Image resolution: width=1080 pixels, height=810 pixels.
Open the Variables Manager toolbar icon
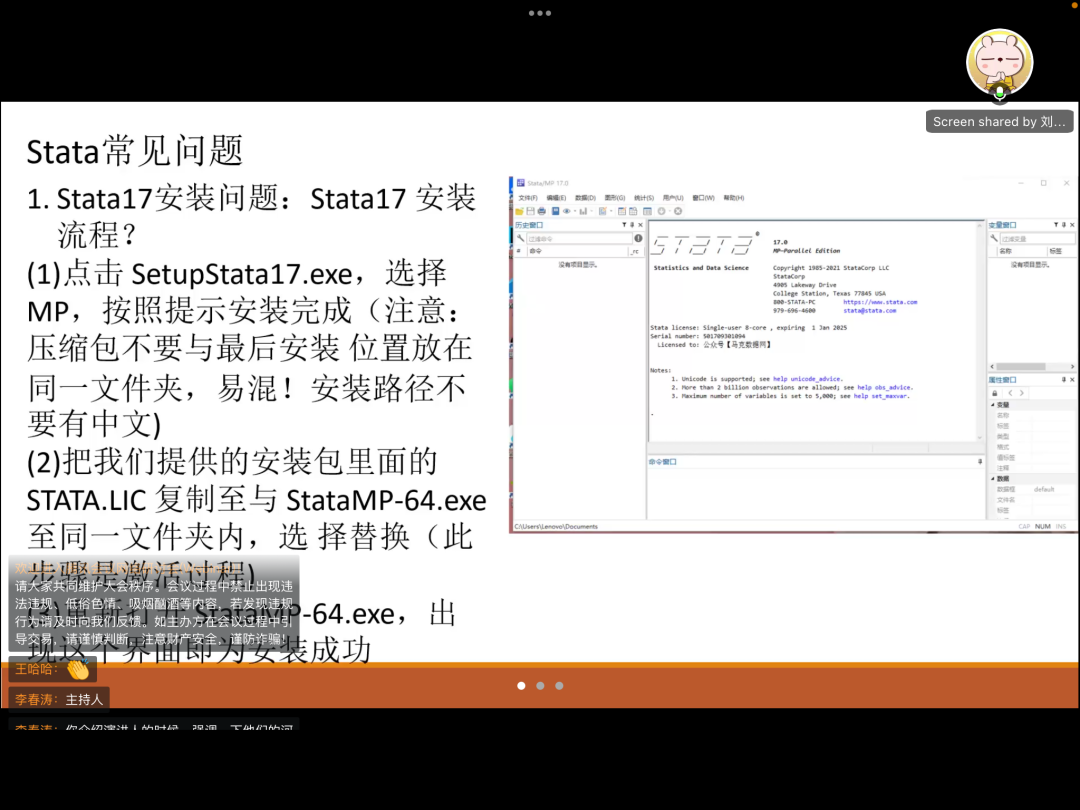pyautogui.click(x=647, y=211)
